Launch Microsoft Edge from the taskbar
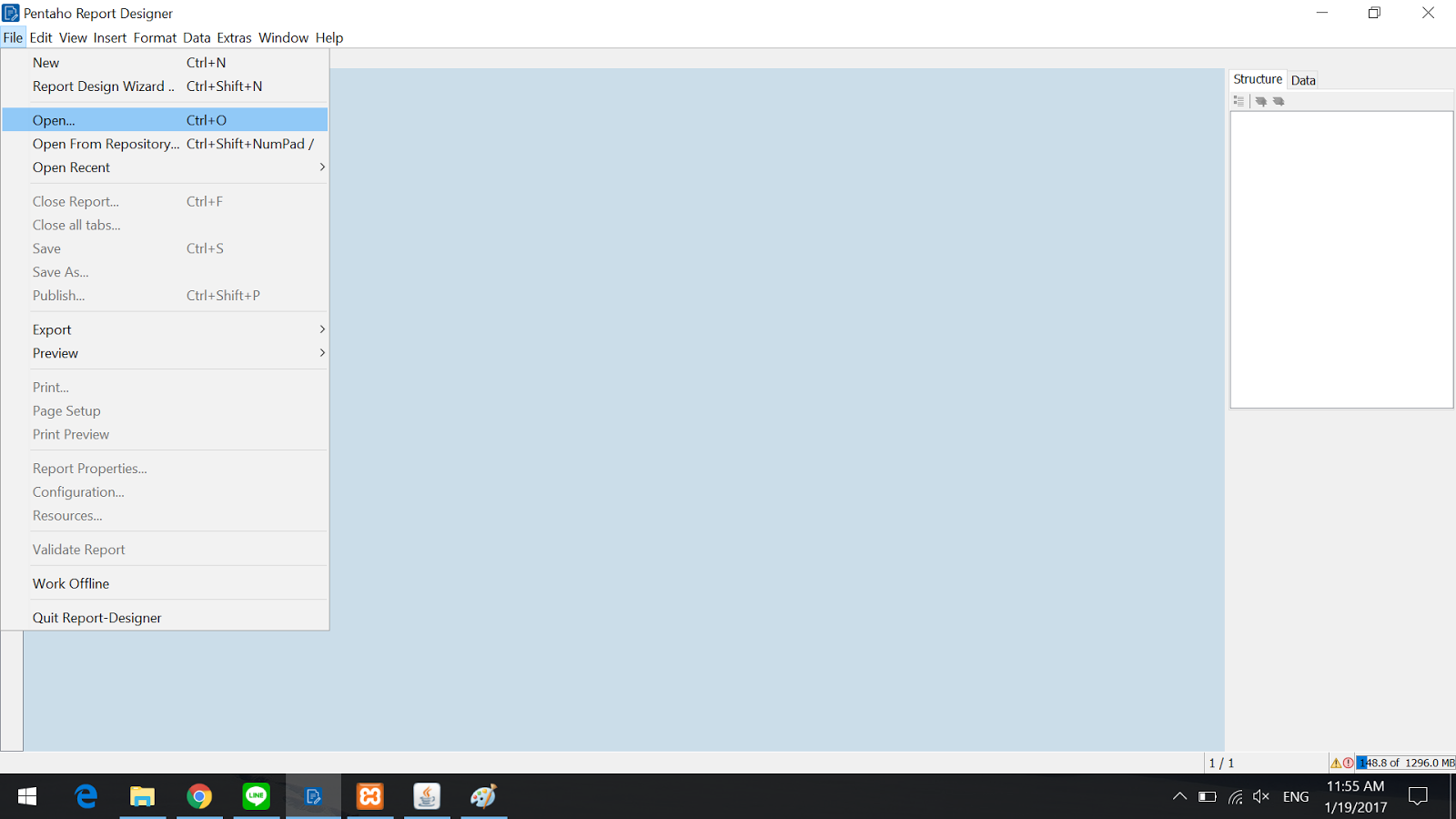This screenshot has width=1456, height=819. coord(86,796)
